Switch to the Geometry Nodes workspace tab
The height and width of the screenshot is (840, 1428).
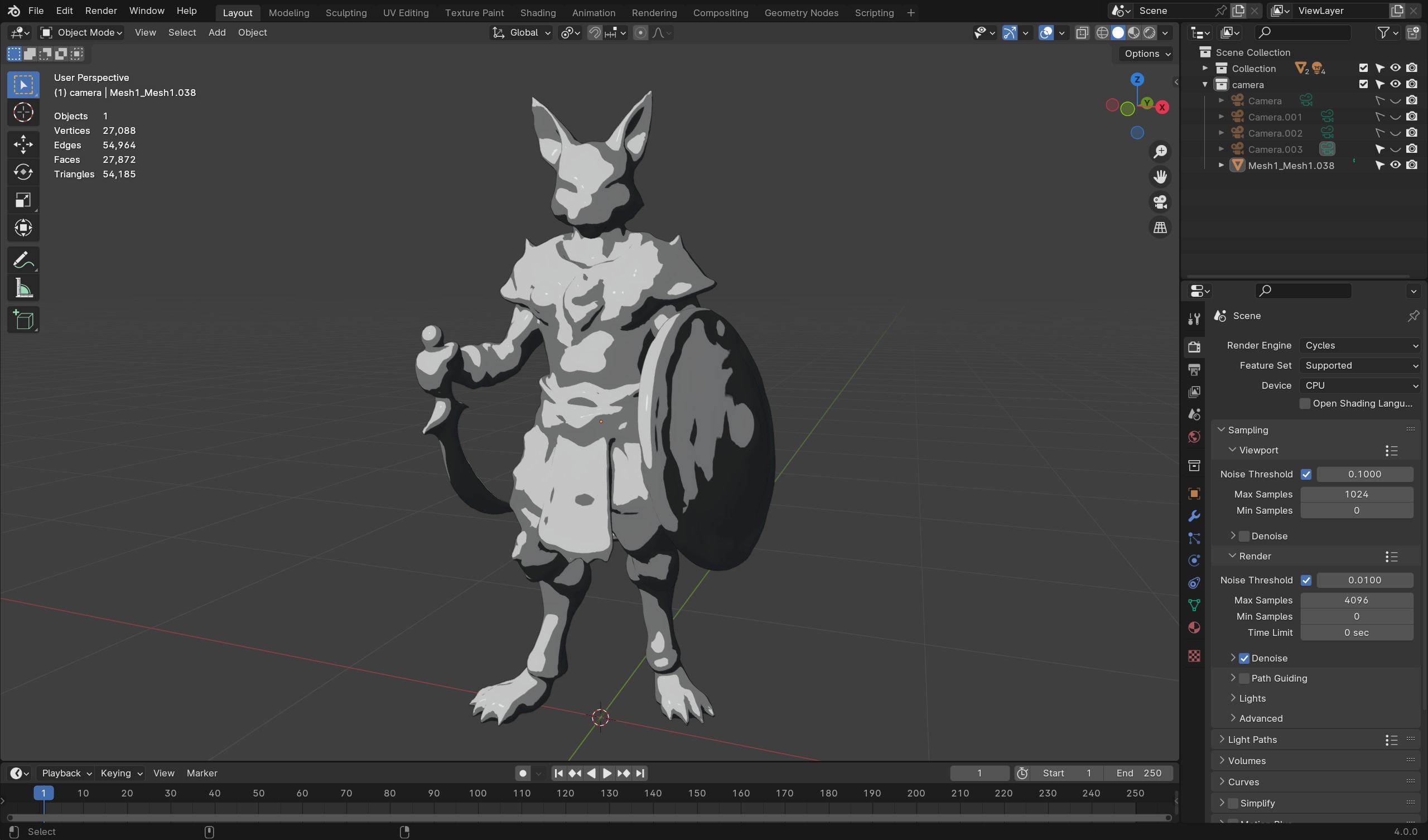click(801, 12)
